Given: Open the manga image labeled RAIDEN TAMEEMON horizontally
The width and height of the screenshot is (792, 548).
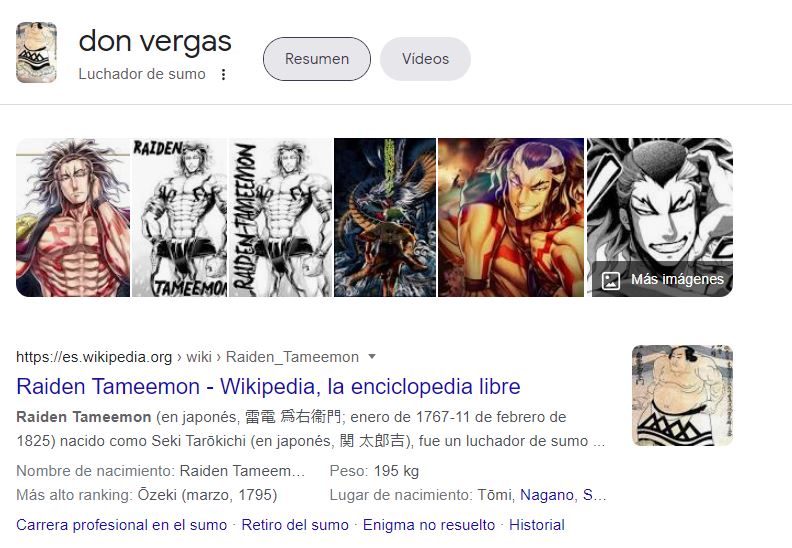Looking at the screenshot, I should (180, 217).
